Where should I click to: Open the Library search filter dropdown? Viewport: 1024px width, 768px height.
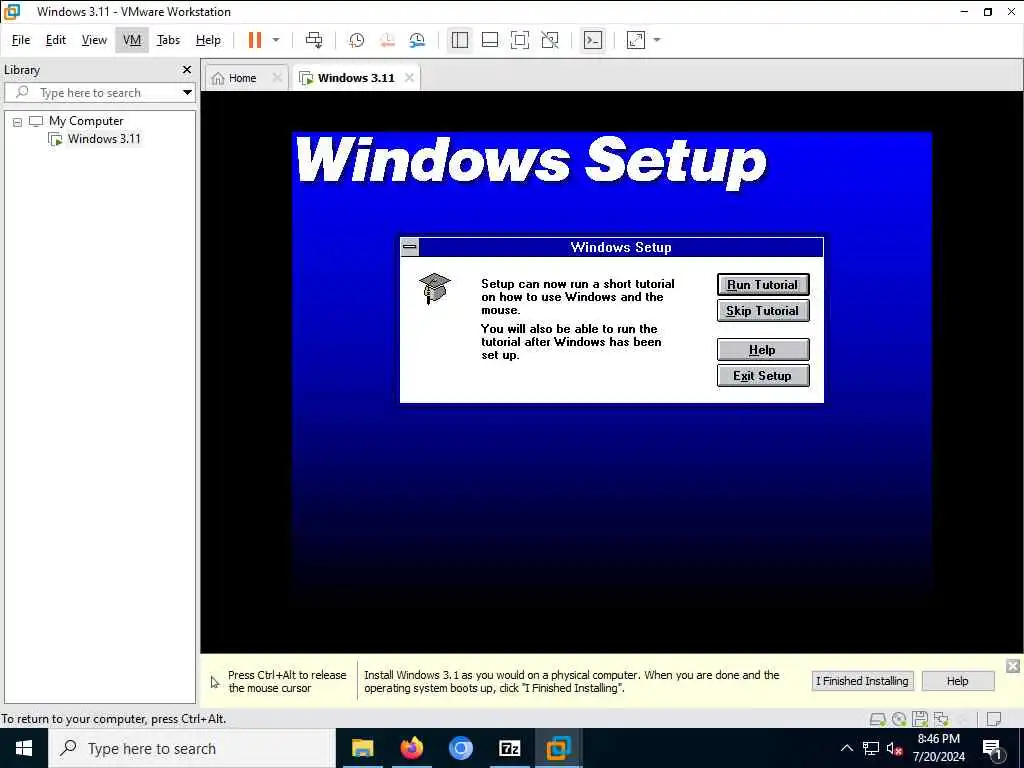(187, 92)
